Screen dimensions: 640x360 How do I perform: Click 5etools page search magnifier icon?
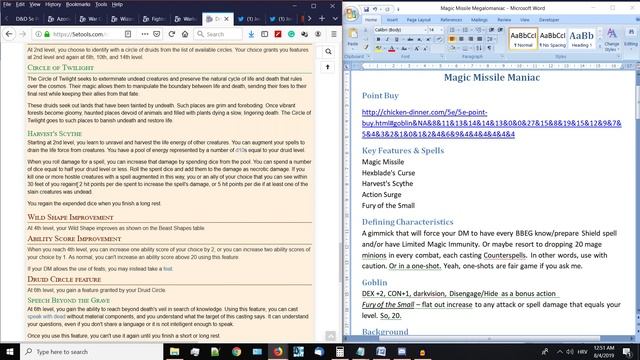[328, 52]
